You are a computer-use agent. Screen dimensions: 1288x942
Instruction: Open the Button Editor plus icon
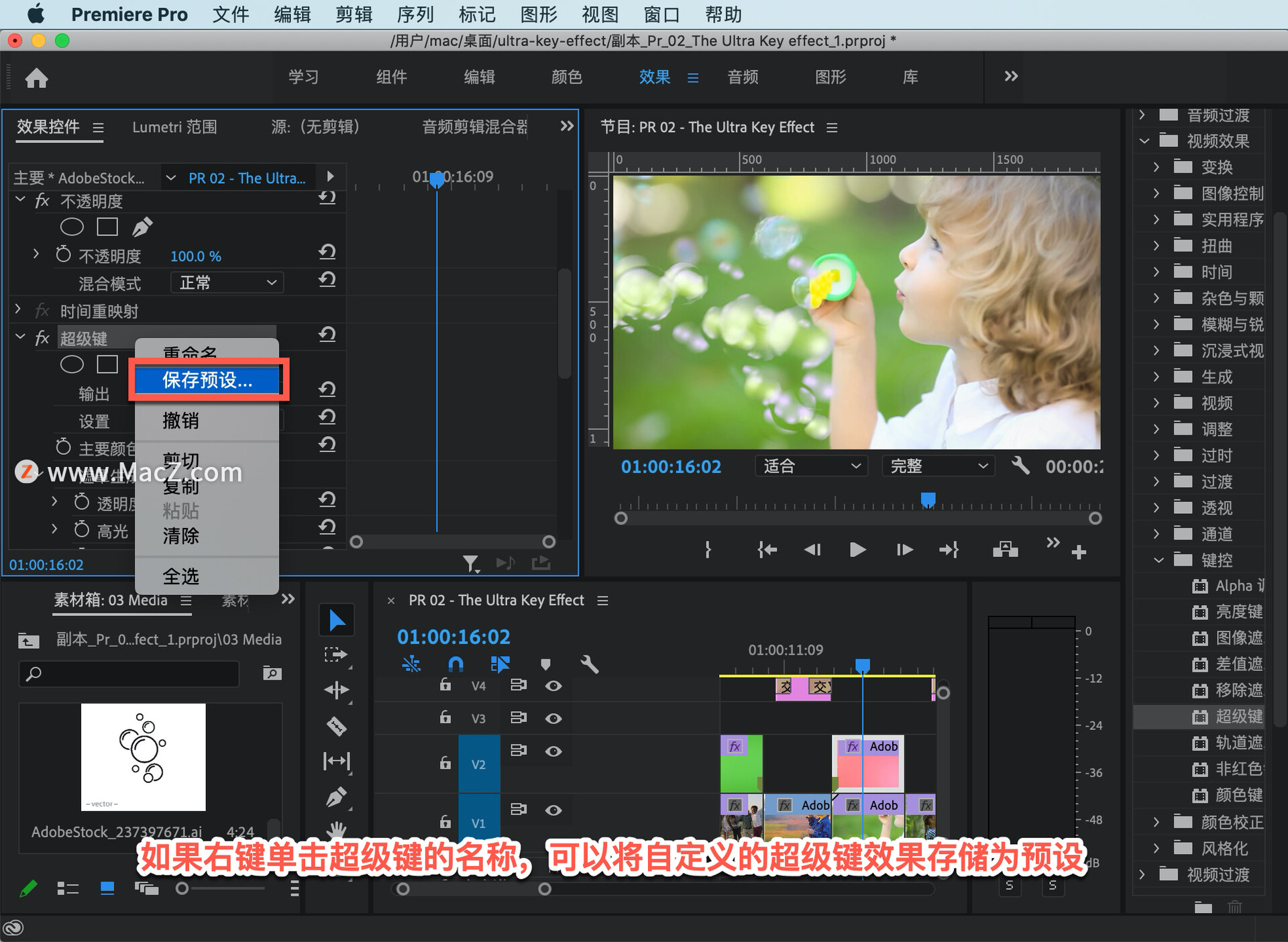pyautogui.click(x=1079, y=552)
